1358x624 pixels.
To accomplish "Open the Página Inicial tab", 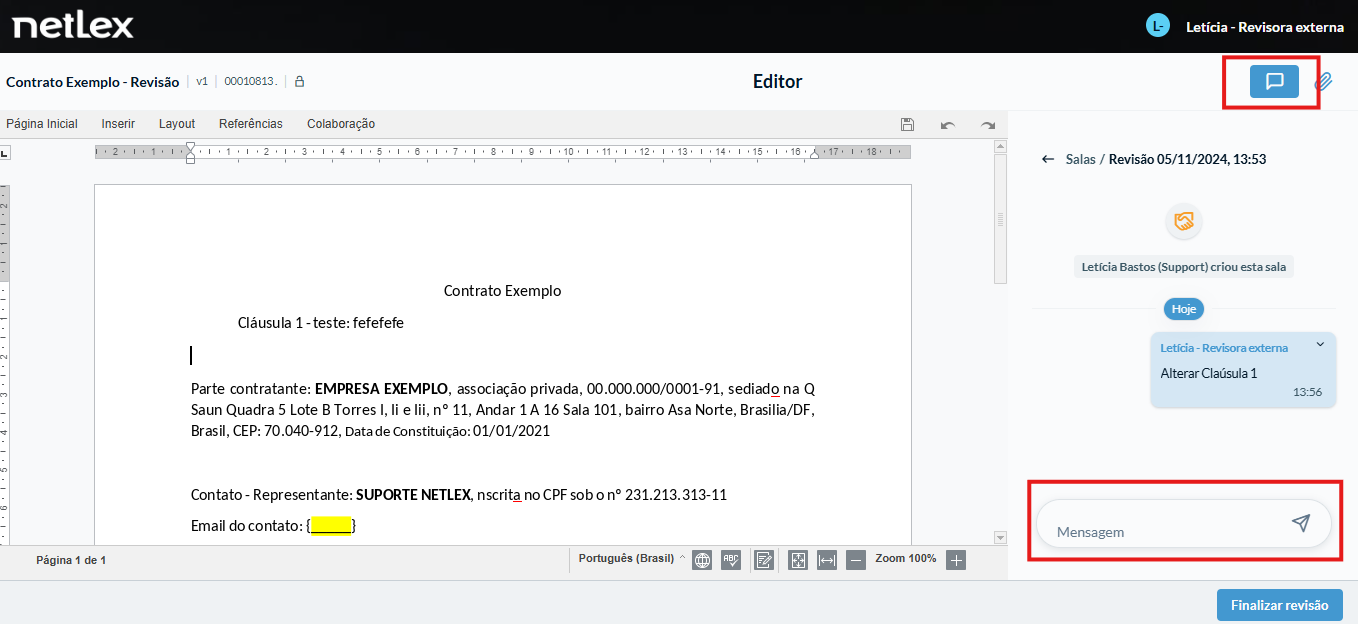I will 42,124.
